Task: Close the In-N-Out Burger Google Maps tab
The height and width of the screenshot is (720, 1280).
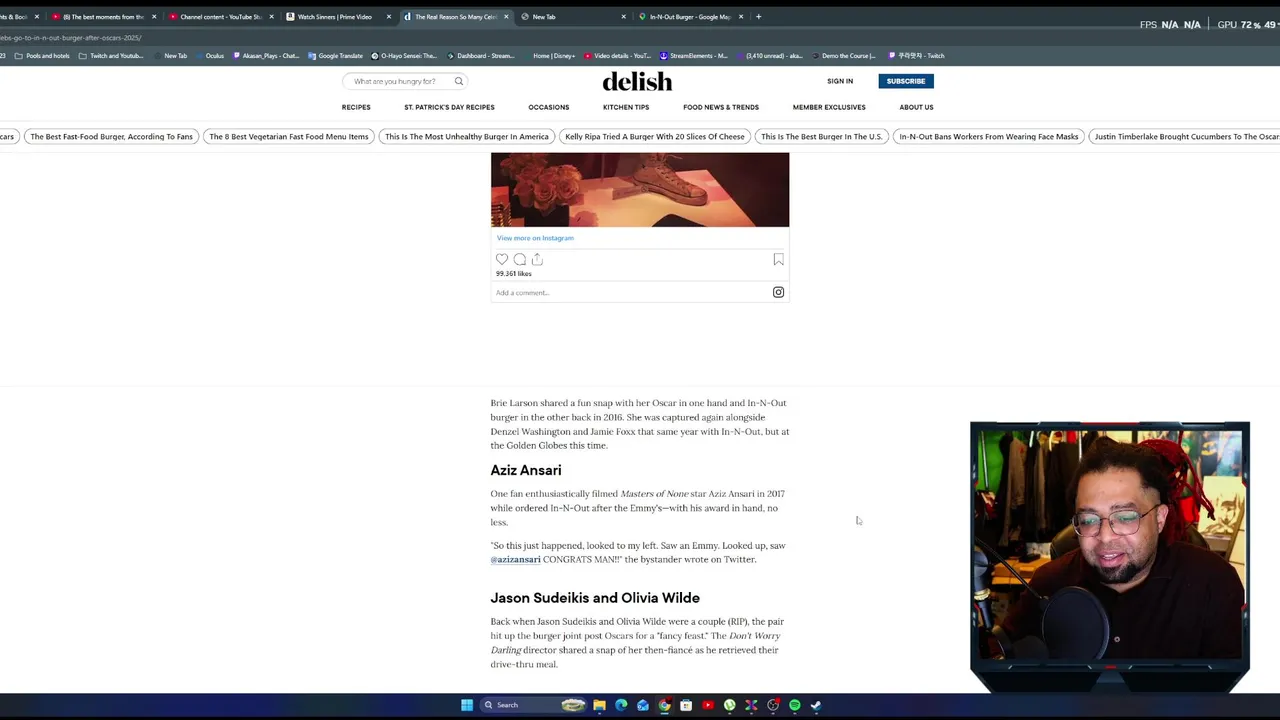Action: pos(741,17)
